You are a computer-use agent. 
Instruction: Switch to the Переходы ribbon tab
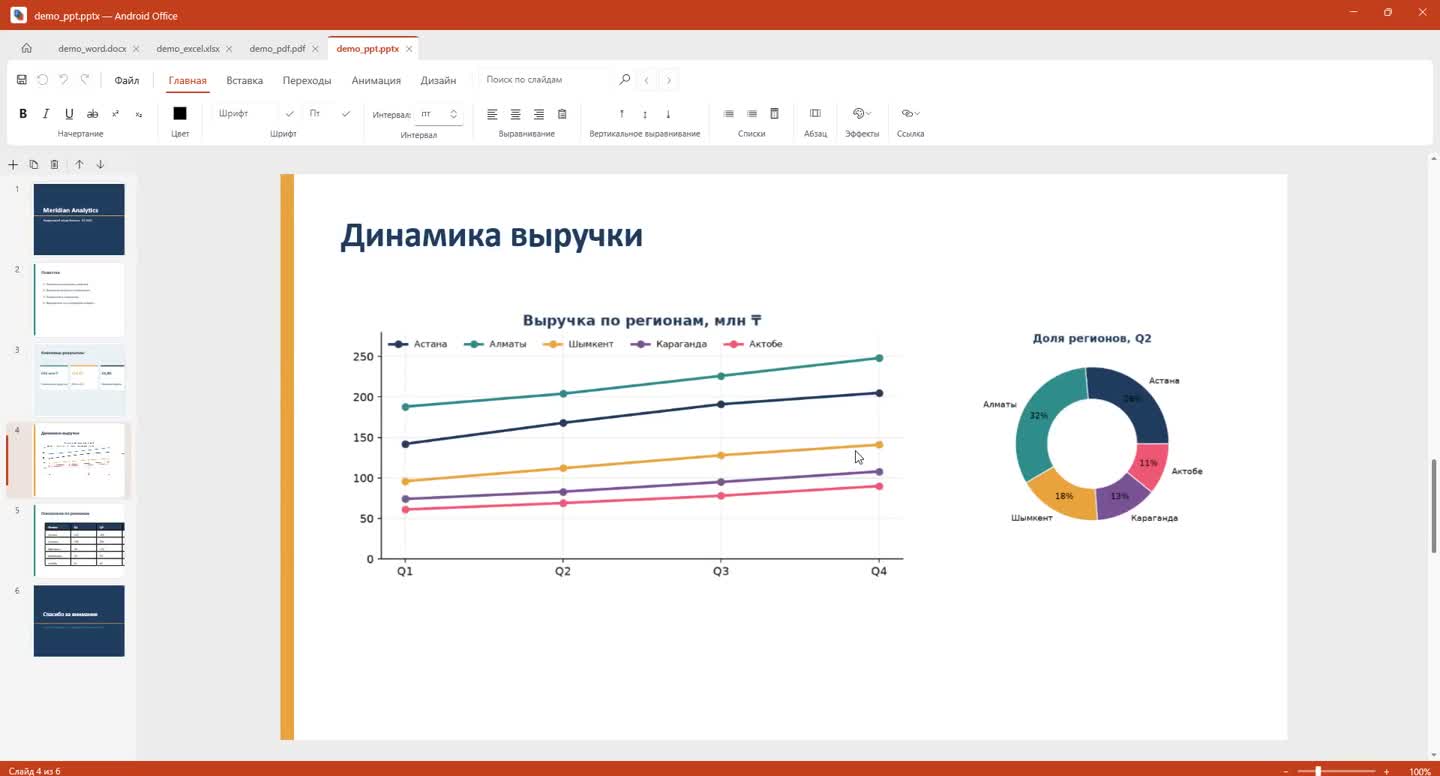307,80
